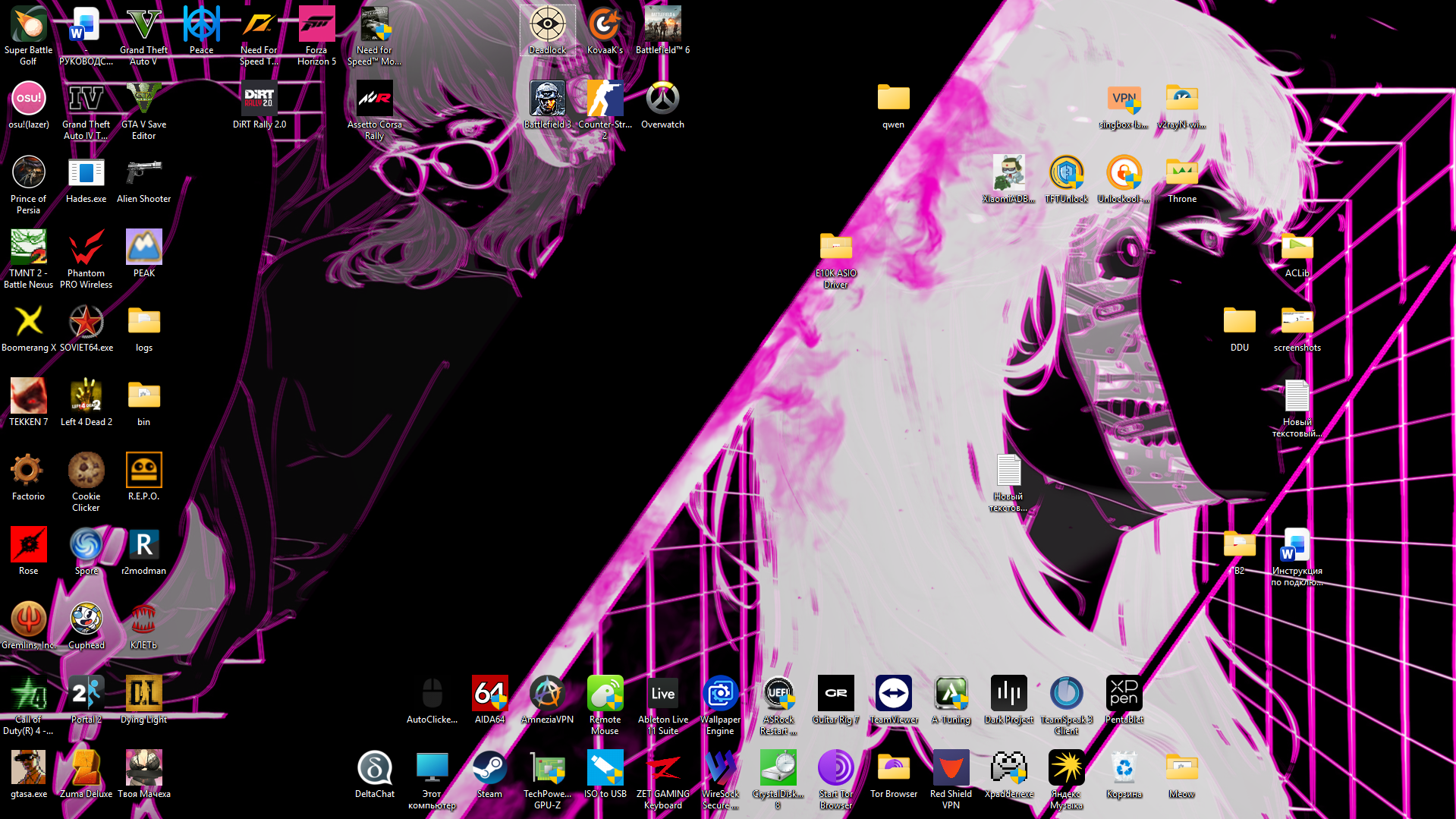Open KovaaK's aim trainer icon
This screenshot has width=1456, height=819.
(605, 30)
